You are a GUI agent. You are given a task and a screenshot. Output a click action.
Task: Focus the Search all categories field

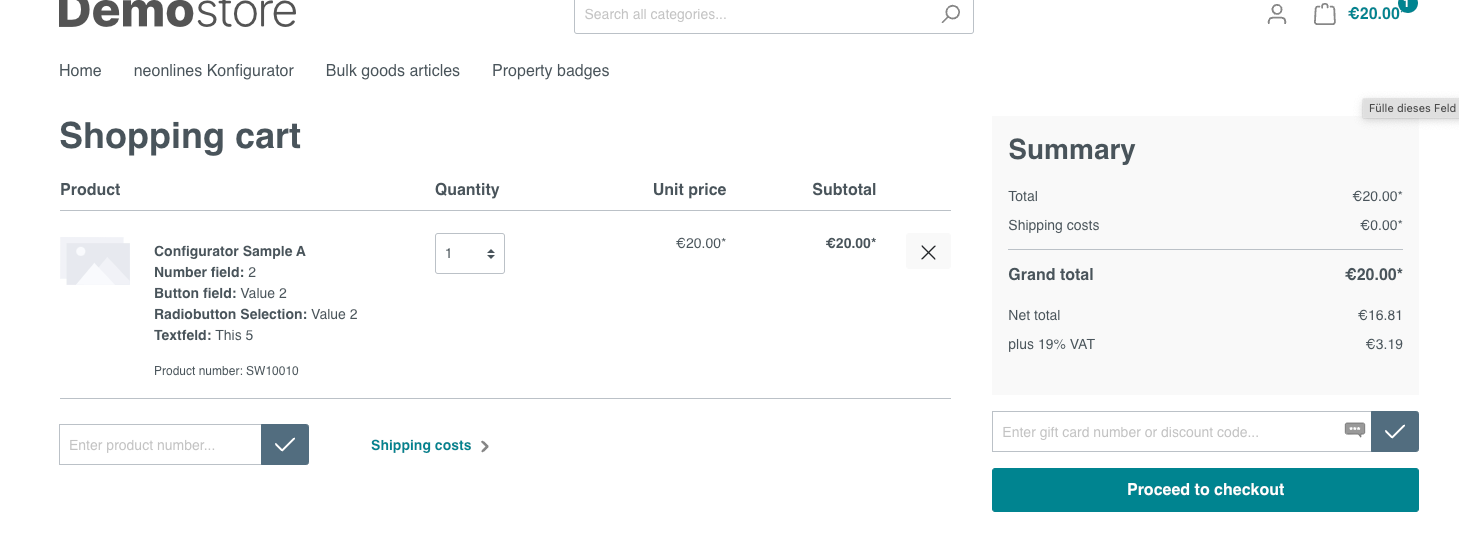[755, 15]
